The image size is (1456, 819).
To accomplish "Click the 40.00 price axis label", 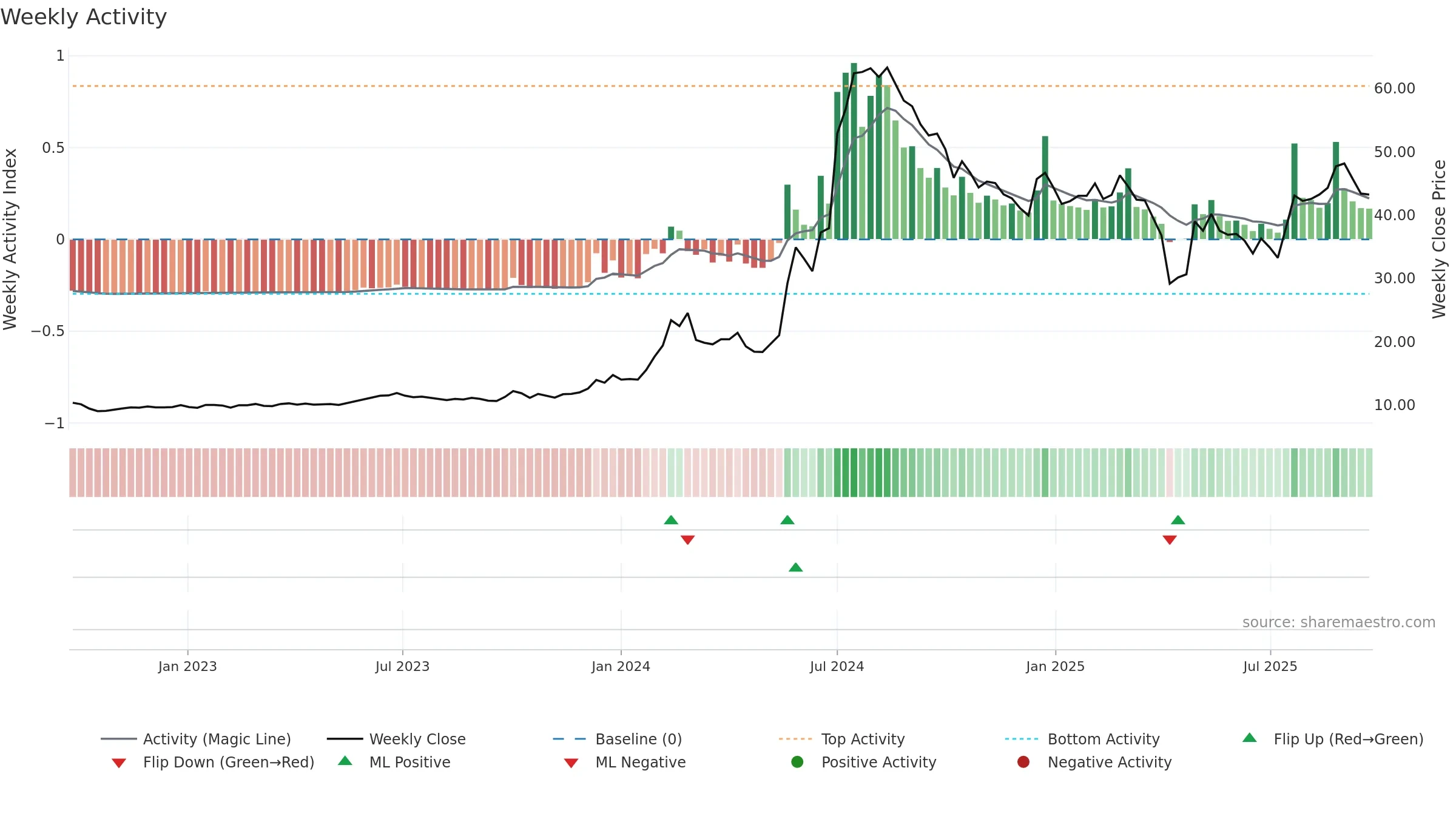I will [x=1394, y=215].
